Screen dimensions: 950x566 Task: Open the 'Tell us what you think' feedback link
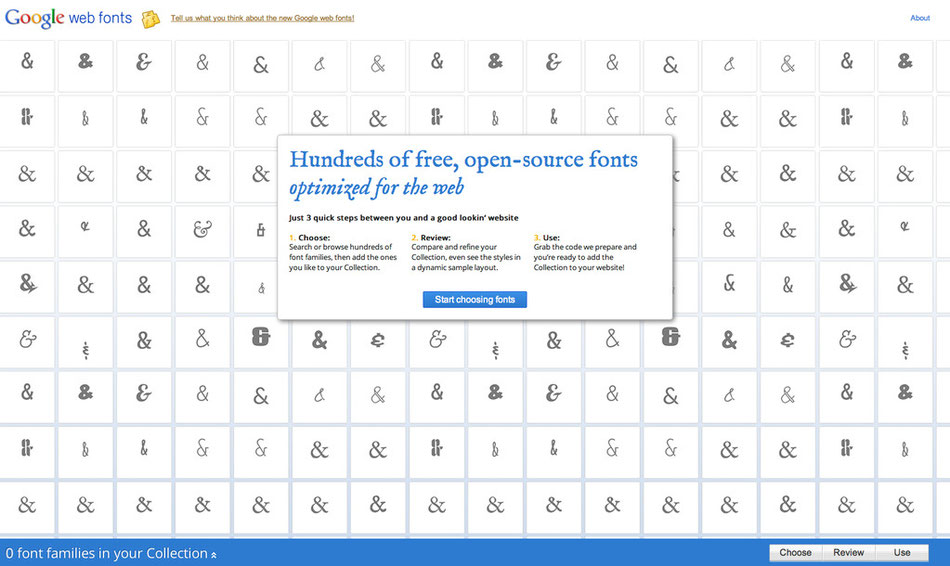click(262, 18)
